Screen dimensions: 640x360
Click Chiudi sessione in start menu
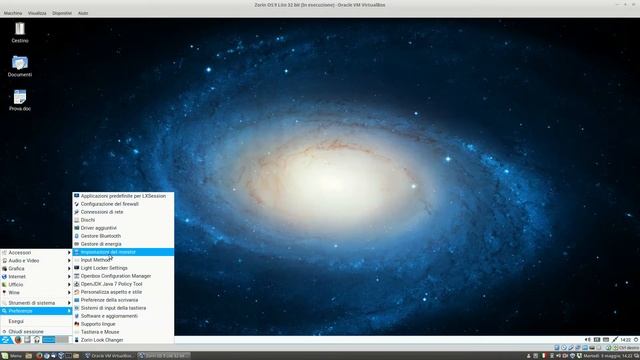(36, 332)
